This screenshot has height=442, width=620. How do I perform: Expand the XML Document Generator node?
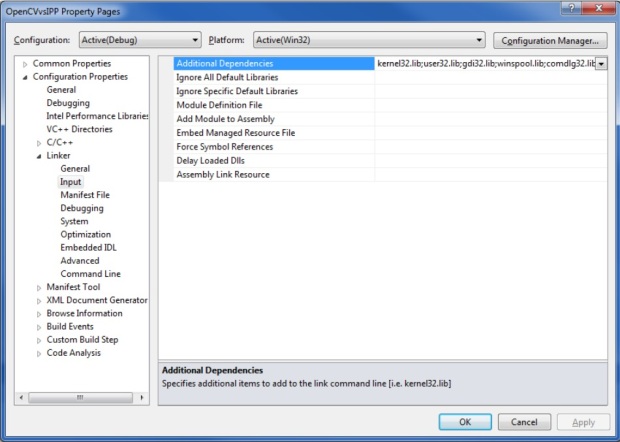[39, 301]
